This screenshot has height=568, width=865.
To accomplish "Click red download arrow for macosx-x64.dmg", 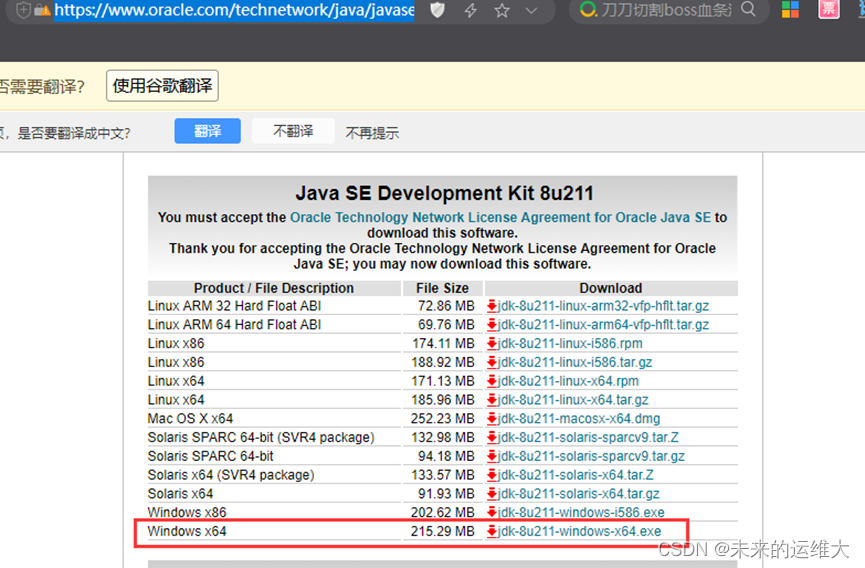I will [492, 419].
